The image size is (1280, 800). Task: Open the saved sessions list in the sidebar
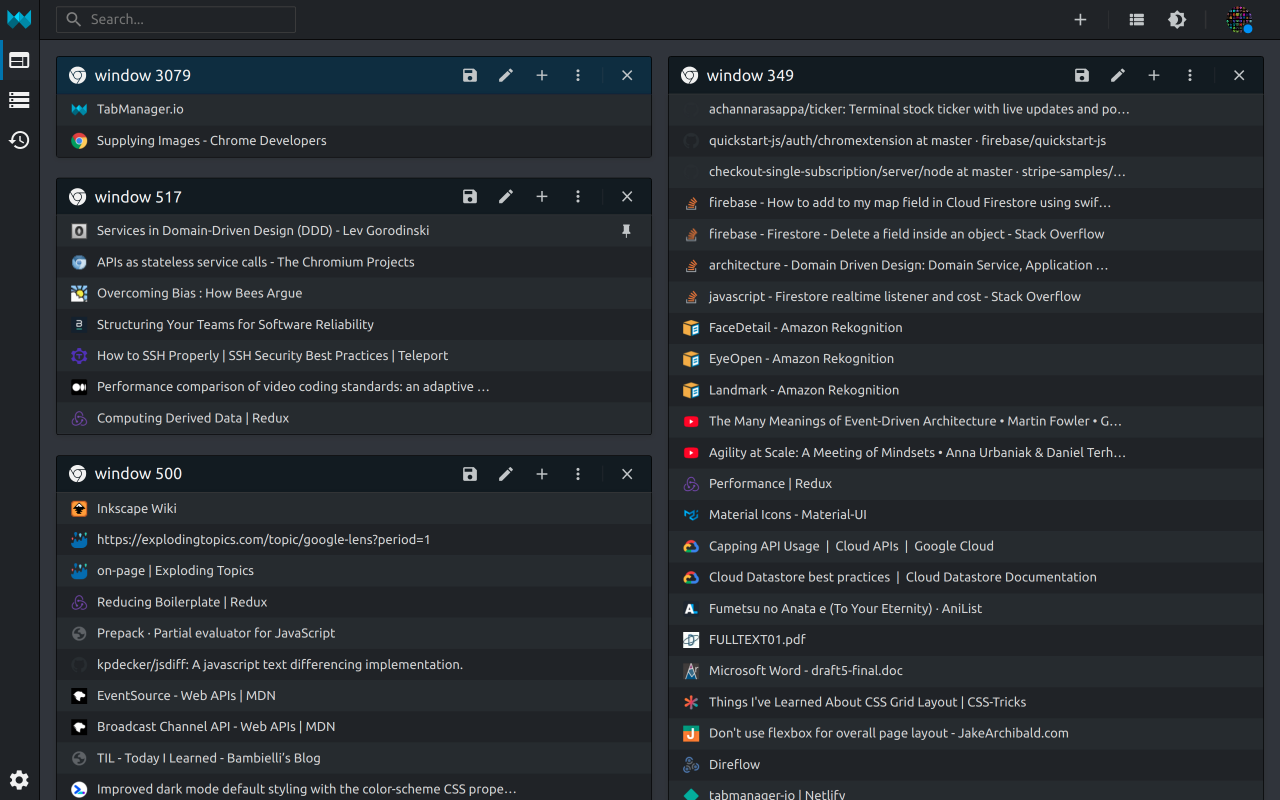pyautogui.click(x=20, y=100)
